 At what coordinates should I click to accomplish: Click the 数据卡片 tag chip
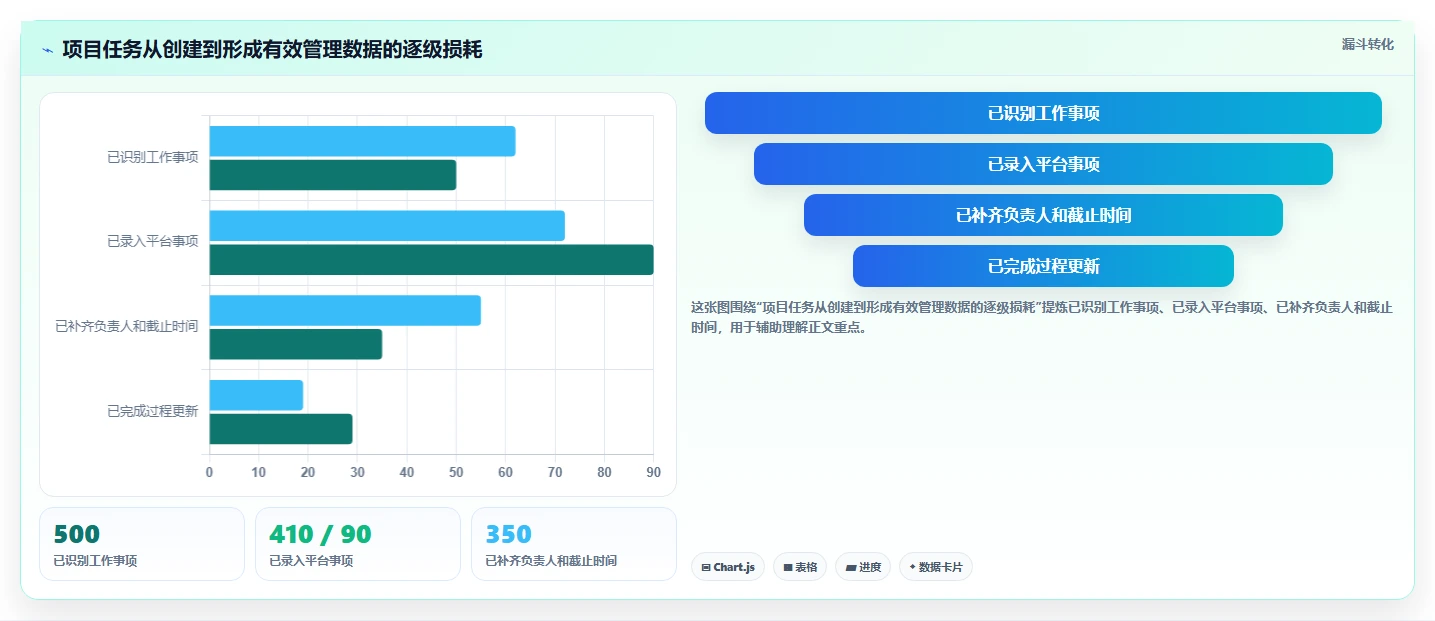point(936,567)
